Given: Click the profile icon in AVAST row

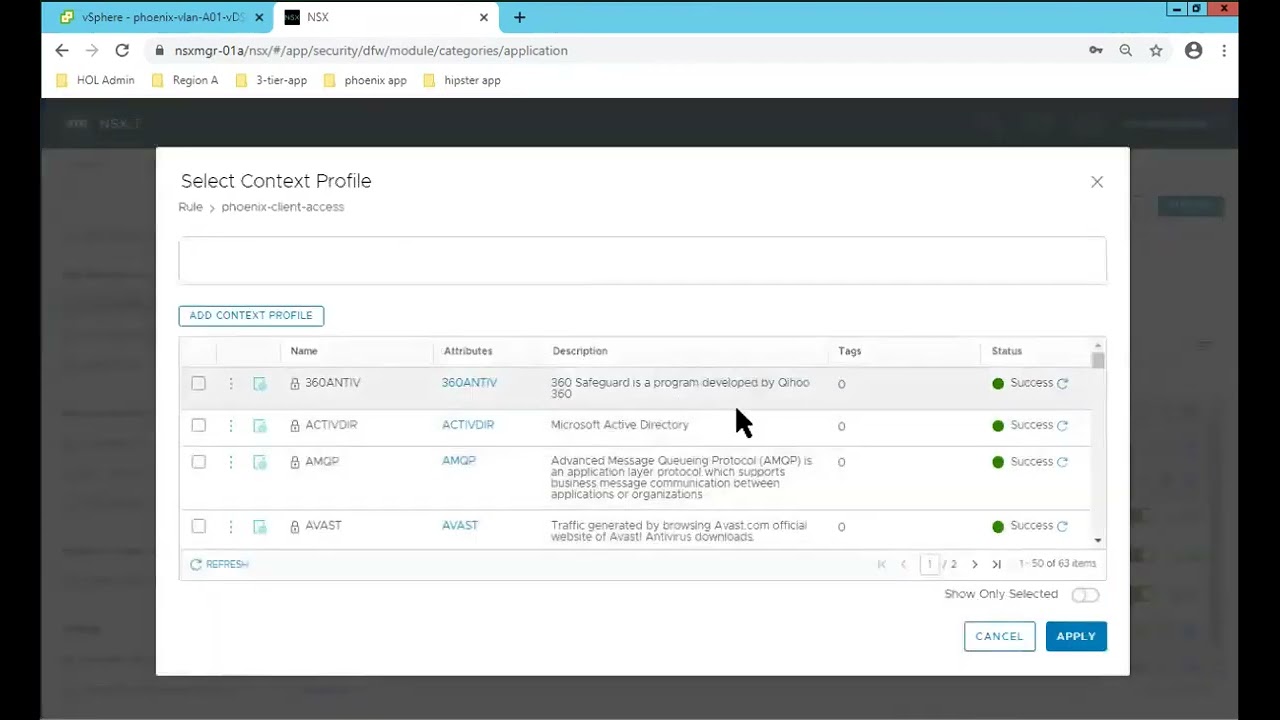Looking at the screenshot, I should coord(260,527).
